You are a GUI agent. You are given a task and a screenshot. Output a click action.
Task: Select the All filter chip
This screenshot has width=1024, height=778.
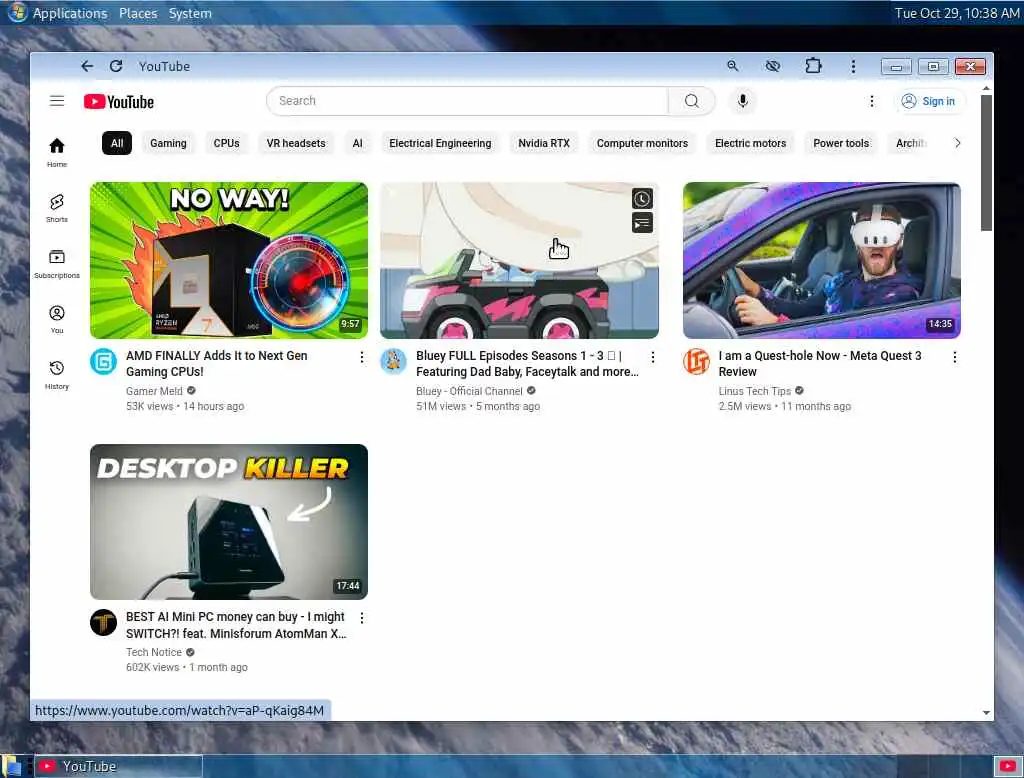pos(117,143)
